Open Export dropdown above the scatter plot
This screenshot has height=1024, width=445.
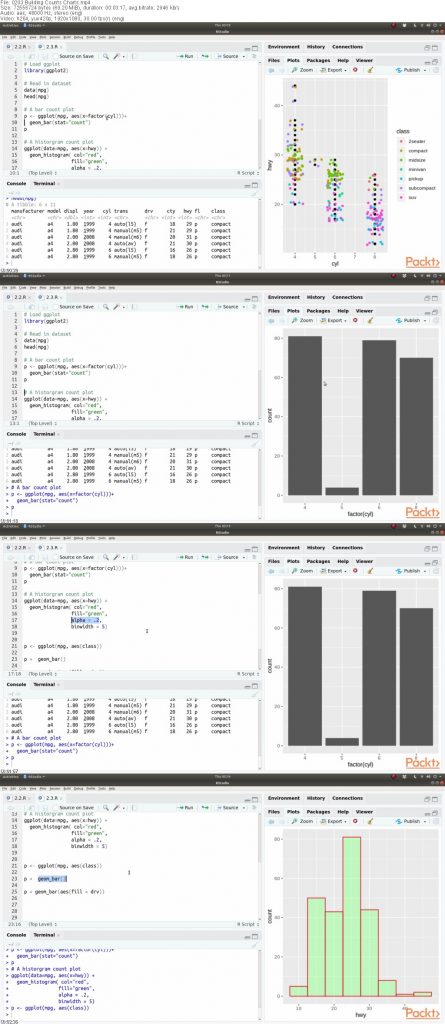[335, 69]
